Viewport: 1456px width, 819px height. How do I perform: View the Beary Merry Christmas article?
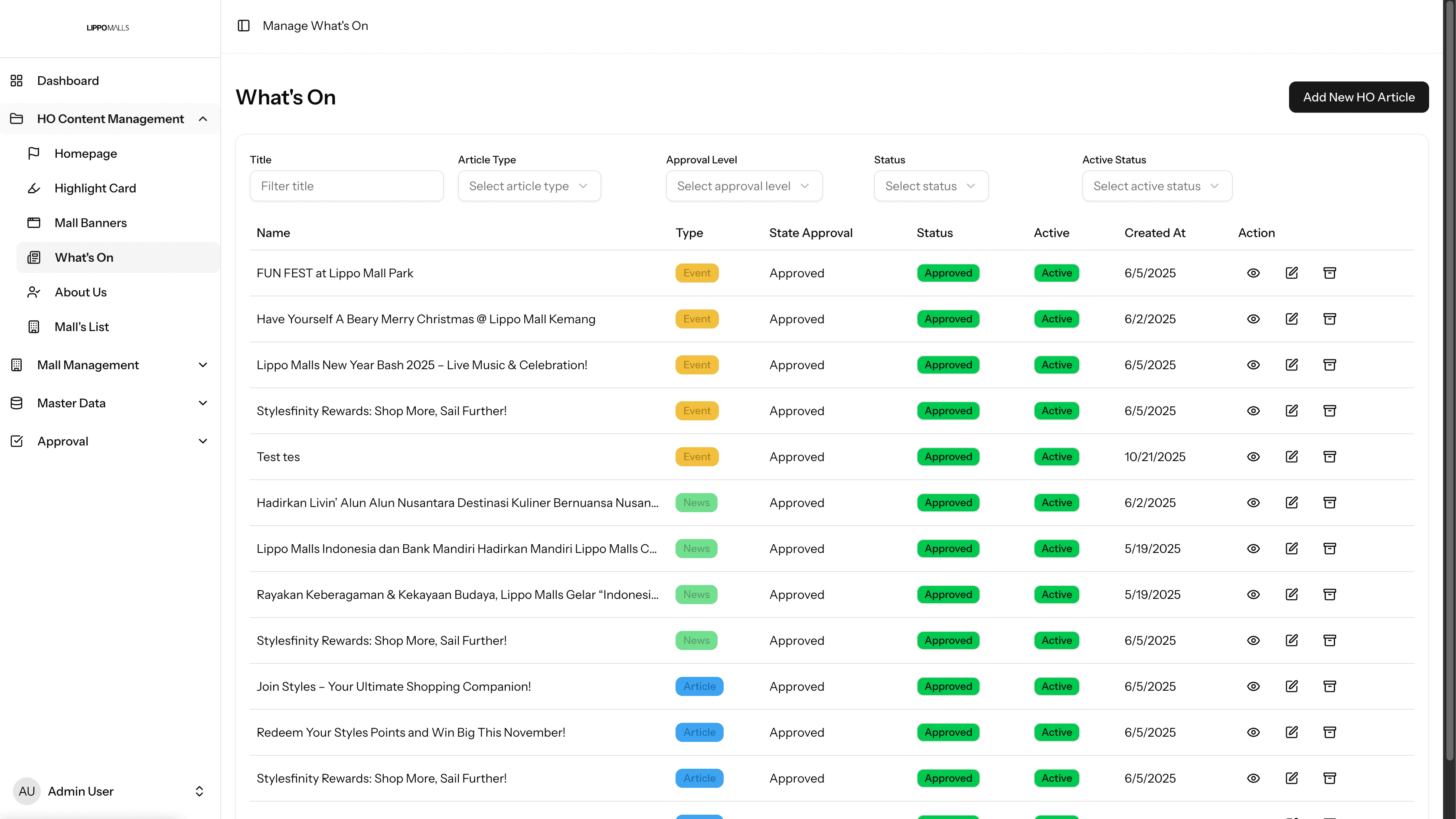pyautogui.click(x=1253, y=319)
